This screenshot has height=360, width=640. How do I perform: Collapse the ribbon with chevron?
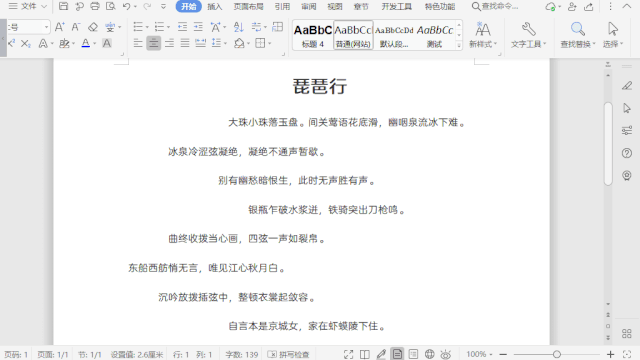coord(627,6)
